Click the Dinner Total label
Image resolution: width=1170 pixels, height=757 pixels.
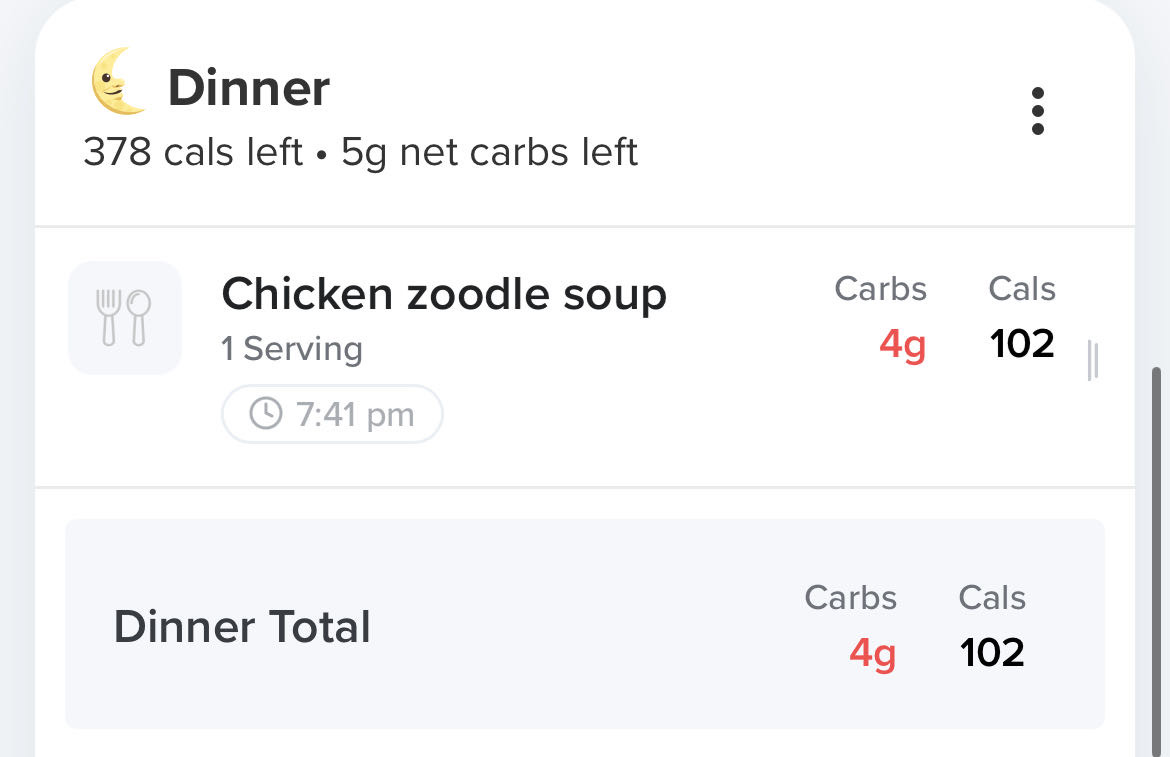click(242, 627)
